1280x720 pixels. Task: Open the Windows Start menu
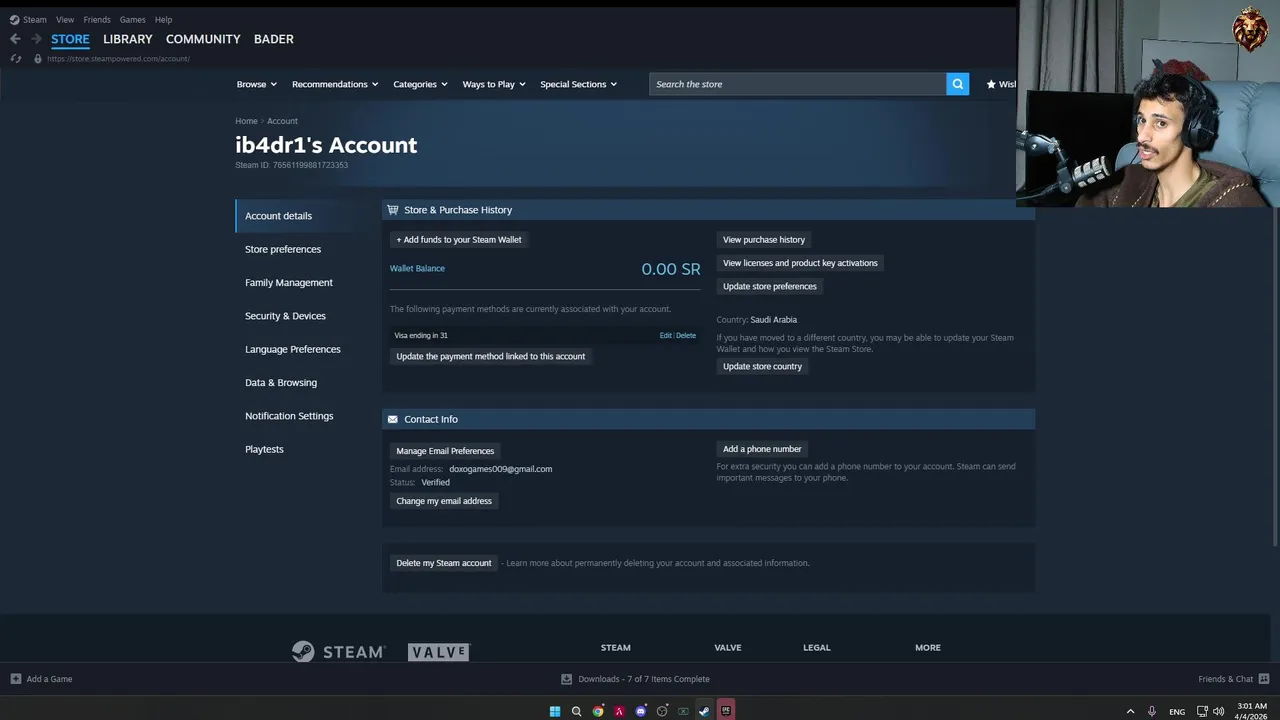555,711
